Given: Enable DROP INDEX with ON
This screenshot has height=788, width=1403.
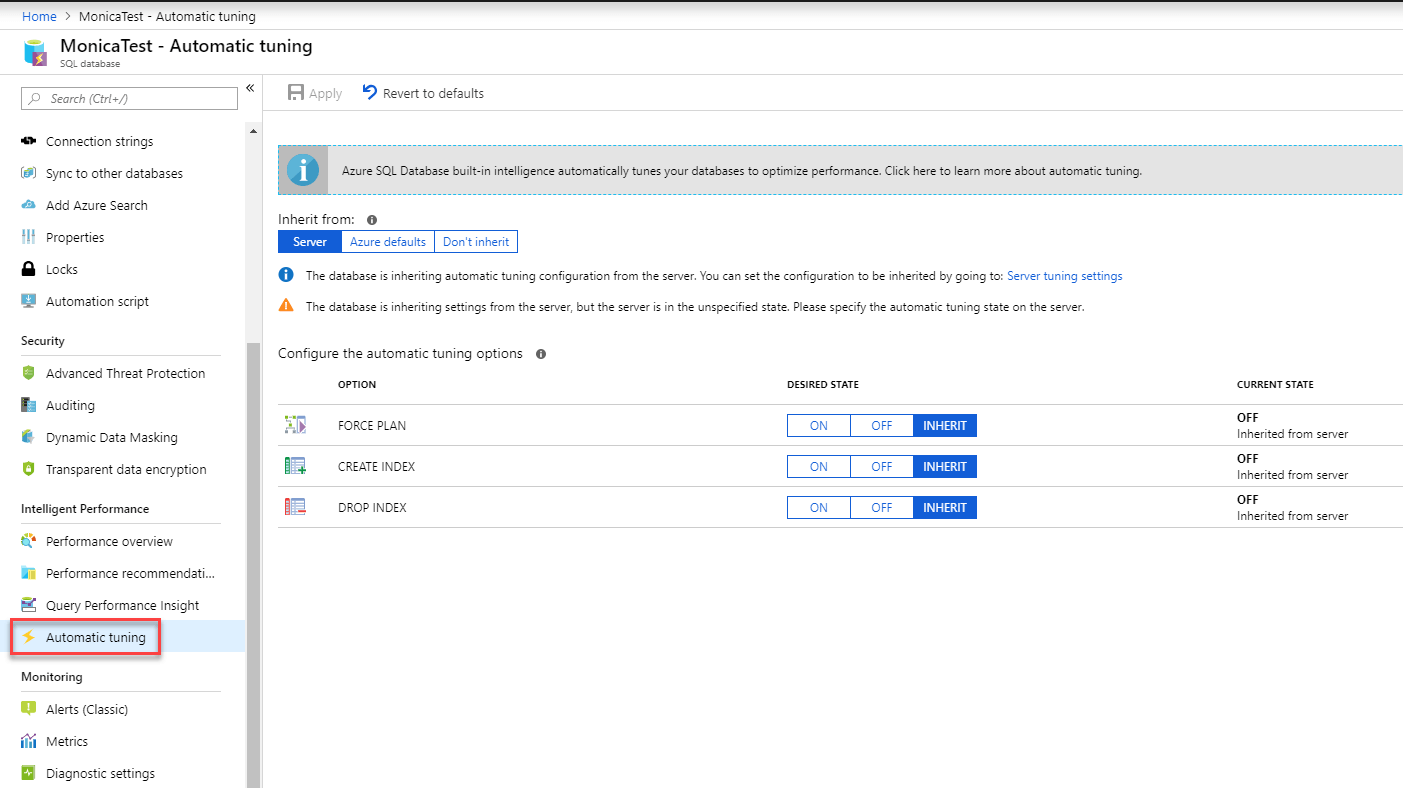Looking at the screenshot, I should (x=819, y=507).
